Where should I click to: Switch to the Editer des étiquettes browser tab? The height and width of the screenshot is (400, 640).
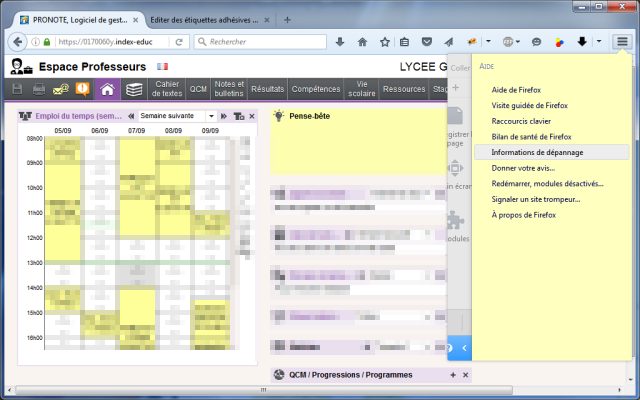click(202, 19)
